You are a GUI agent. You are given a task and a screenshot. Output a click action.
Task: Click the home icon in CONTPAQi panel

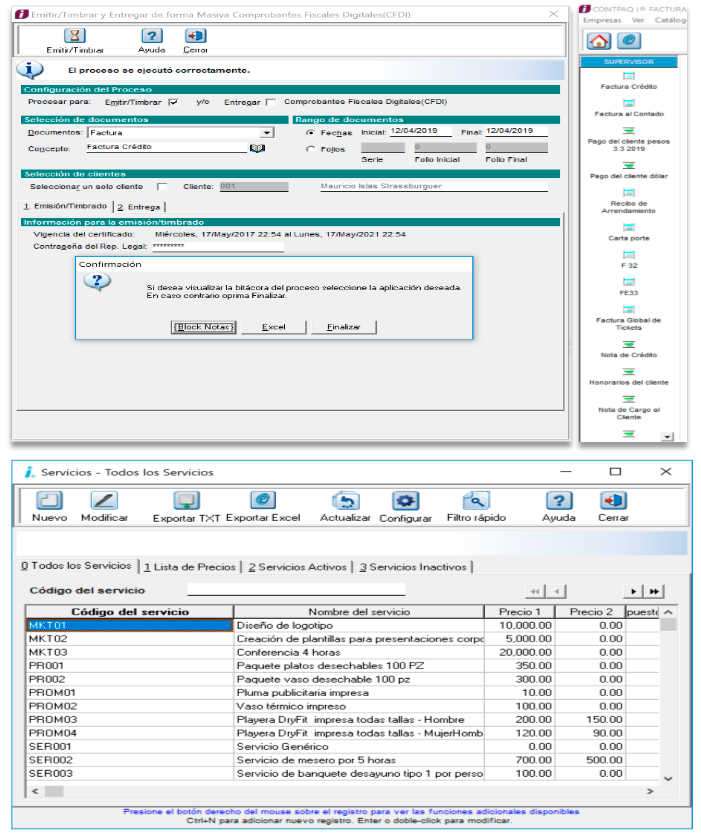(x=598, y=41)
